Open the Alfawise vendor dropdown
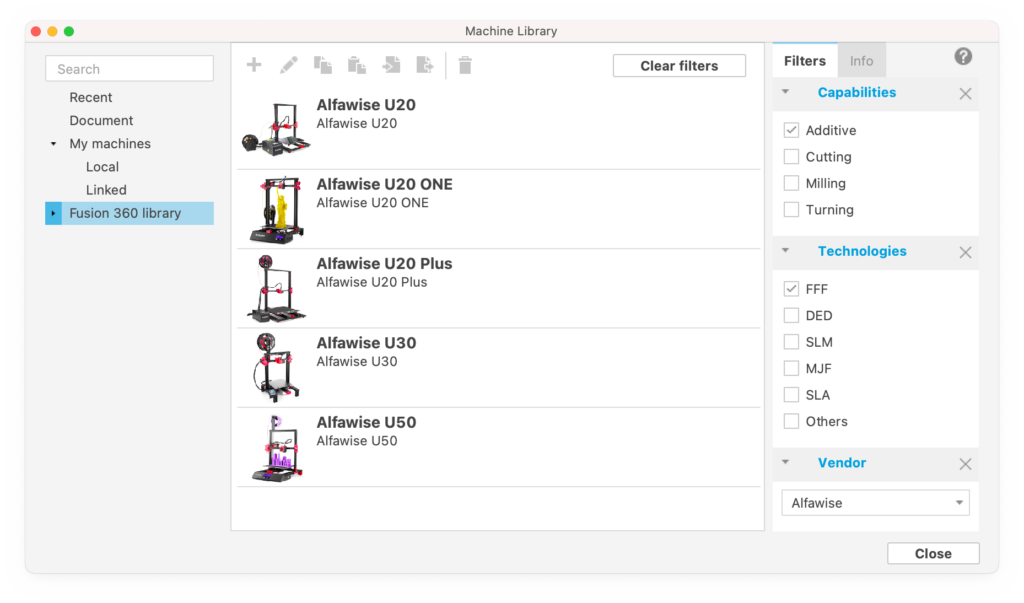Image resolution: width=1024 pixels, height=603 pixels. (875, 503)
